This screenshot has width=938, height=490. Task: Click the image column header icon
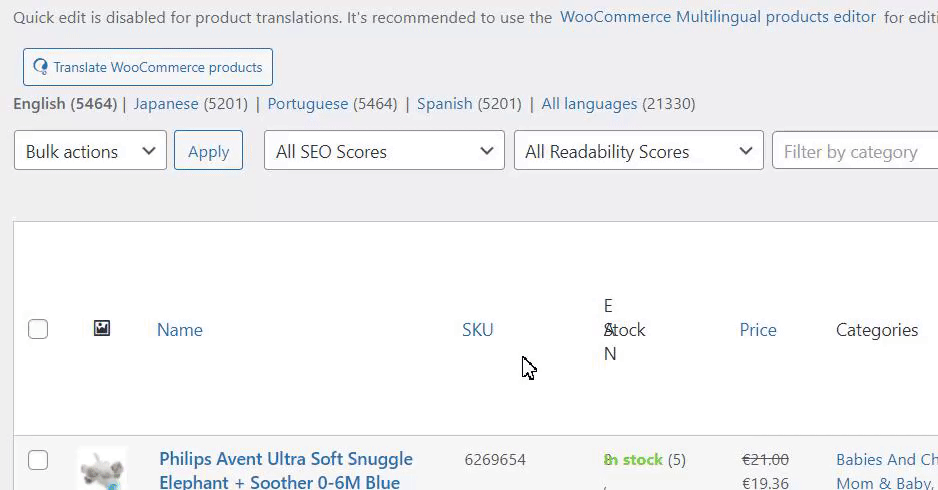click(x=101, y=328)
